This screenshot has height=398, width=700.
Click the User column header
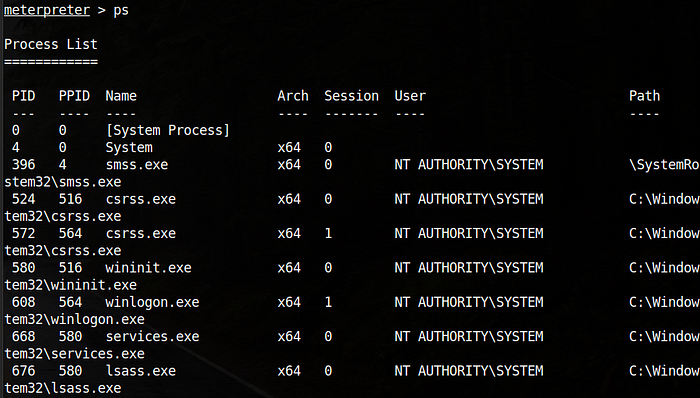(410, 96)
